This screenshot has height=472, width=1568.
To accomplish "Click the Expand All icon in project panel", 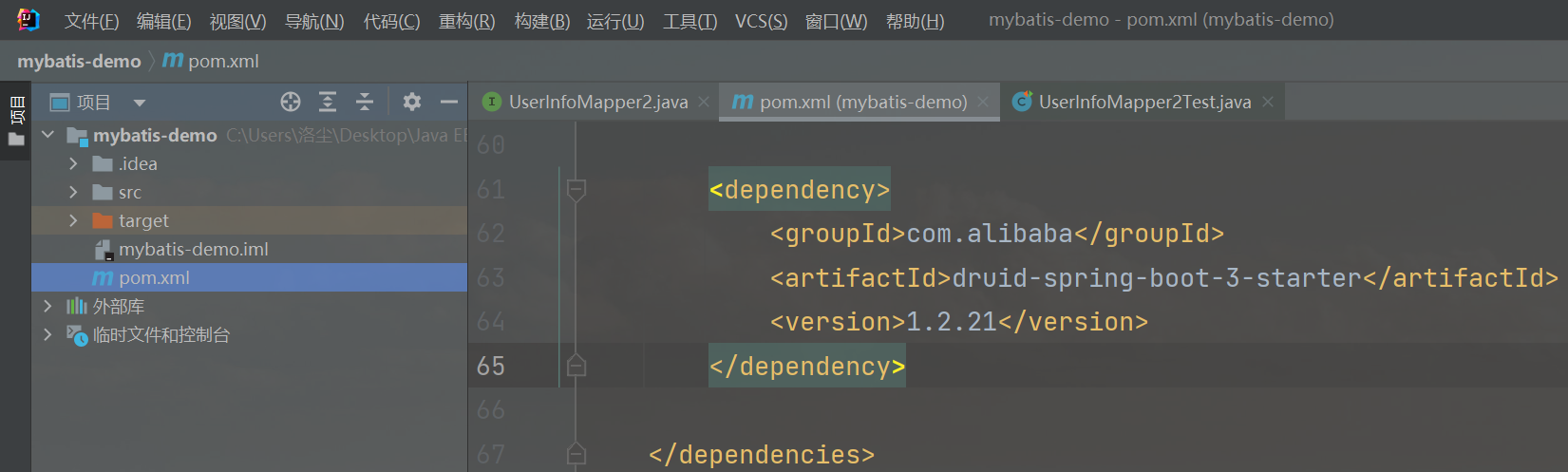I will point(328,102).
